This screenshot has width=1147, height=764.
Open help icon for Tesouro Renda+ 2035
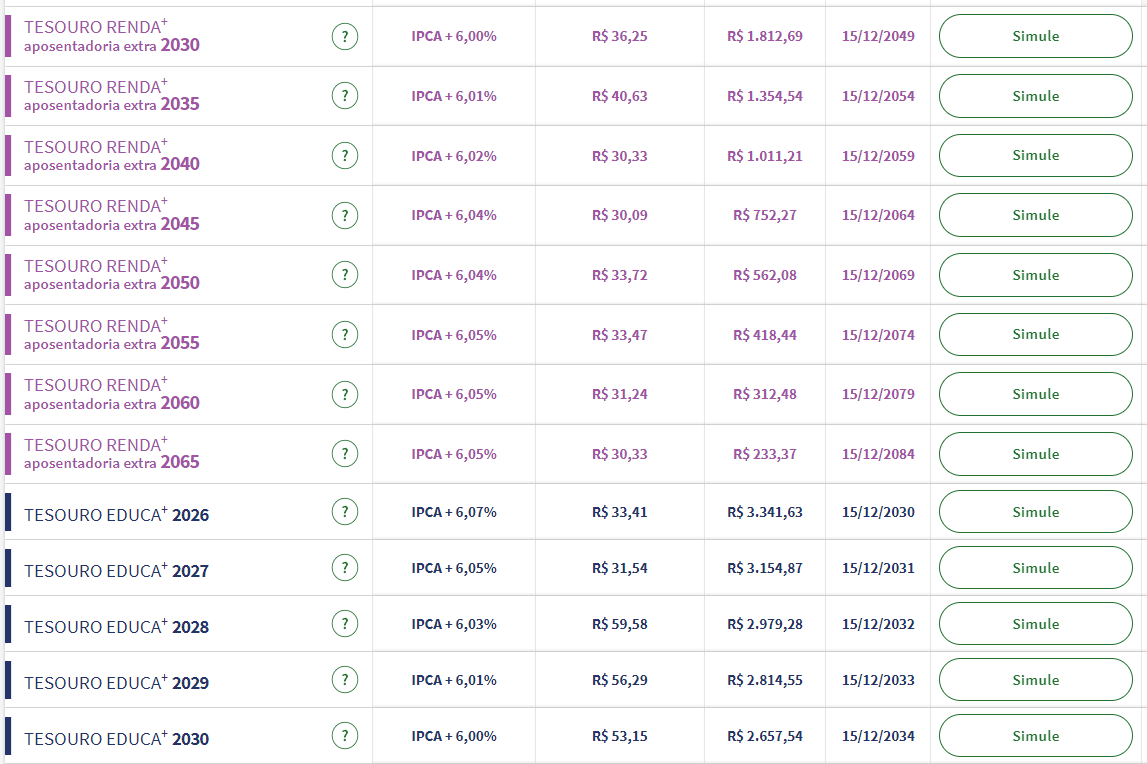point(344,96)
